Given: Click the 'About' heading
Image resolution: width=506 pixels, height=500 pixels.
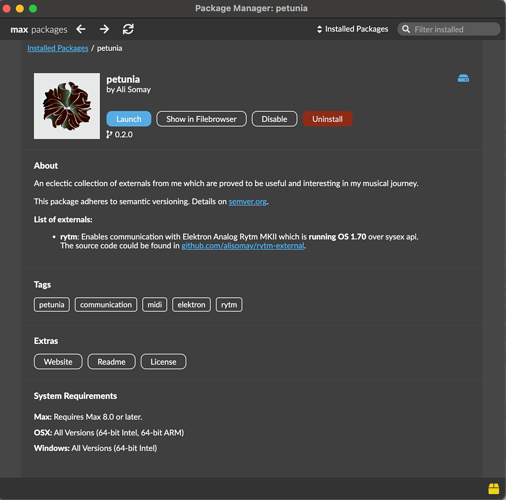Looking at the screenshot, I should click(46, 166).
